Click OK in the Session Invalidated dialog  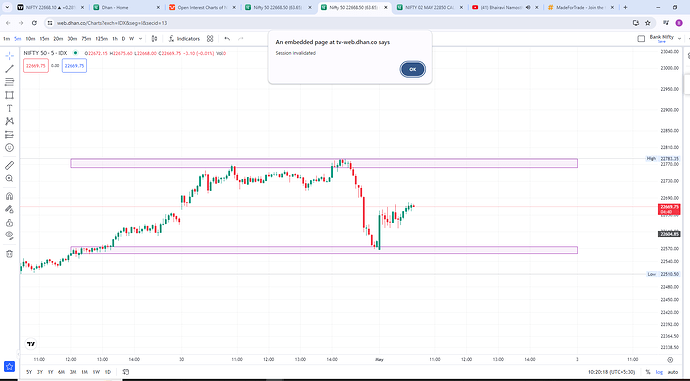pyautogui.click(x=412, y=69)
